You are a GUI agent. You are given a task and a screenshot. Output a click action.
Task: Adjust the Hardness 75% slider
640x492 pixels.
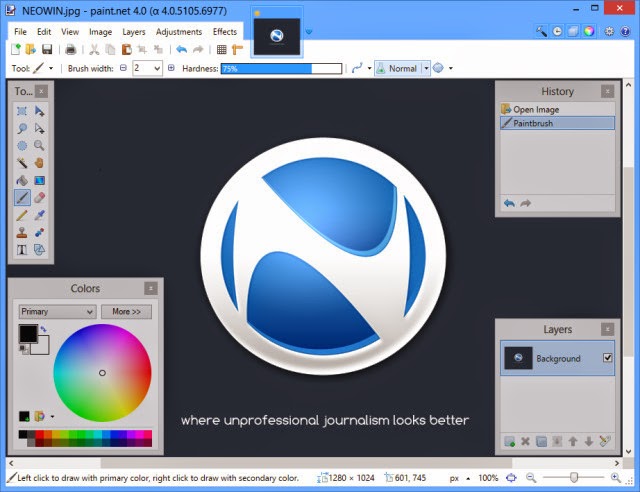(281, 69)
